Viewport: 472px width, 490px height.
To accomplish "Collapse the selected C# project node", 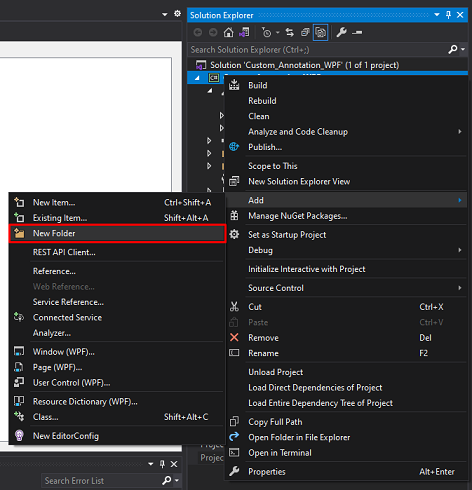I will point(197,78).
